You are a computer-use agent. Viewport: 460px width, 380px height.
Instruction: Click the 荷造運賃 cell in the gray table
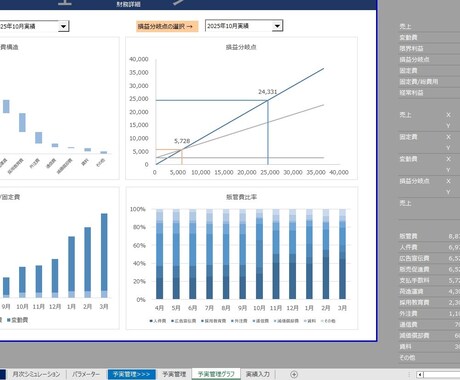[411, 291]
